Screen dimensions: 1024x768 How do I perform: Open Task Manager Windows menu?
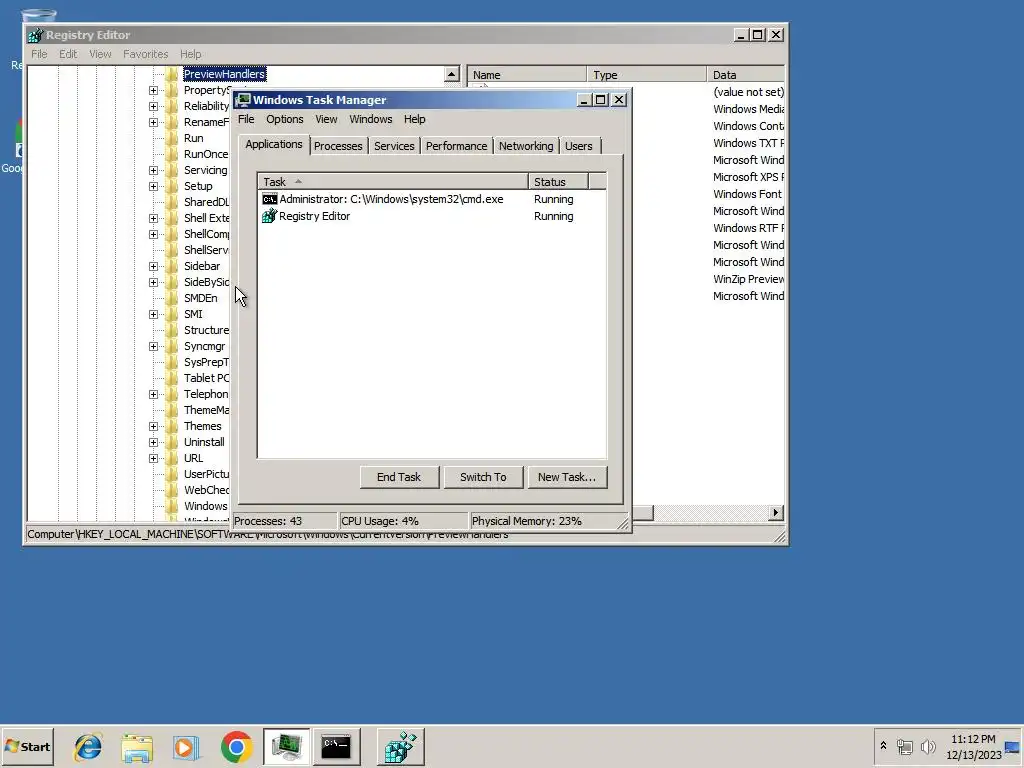(370, 119)
